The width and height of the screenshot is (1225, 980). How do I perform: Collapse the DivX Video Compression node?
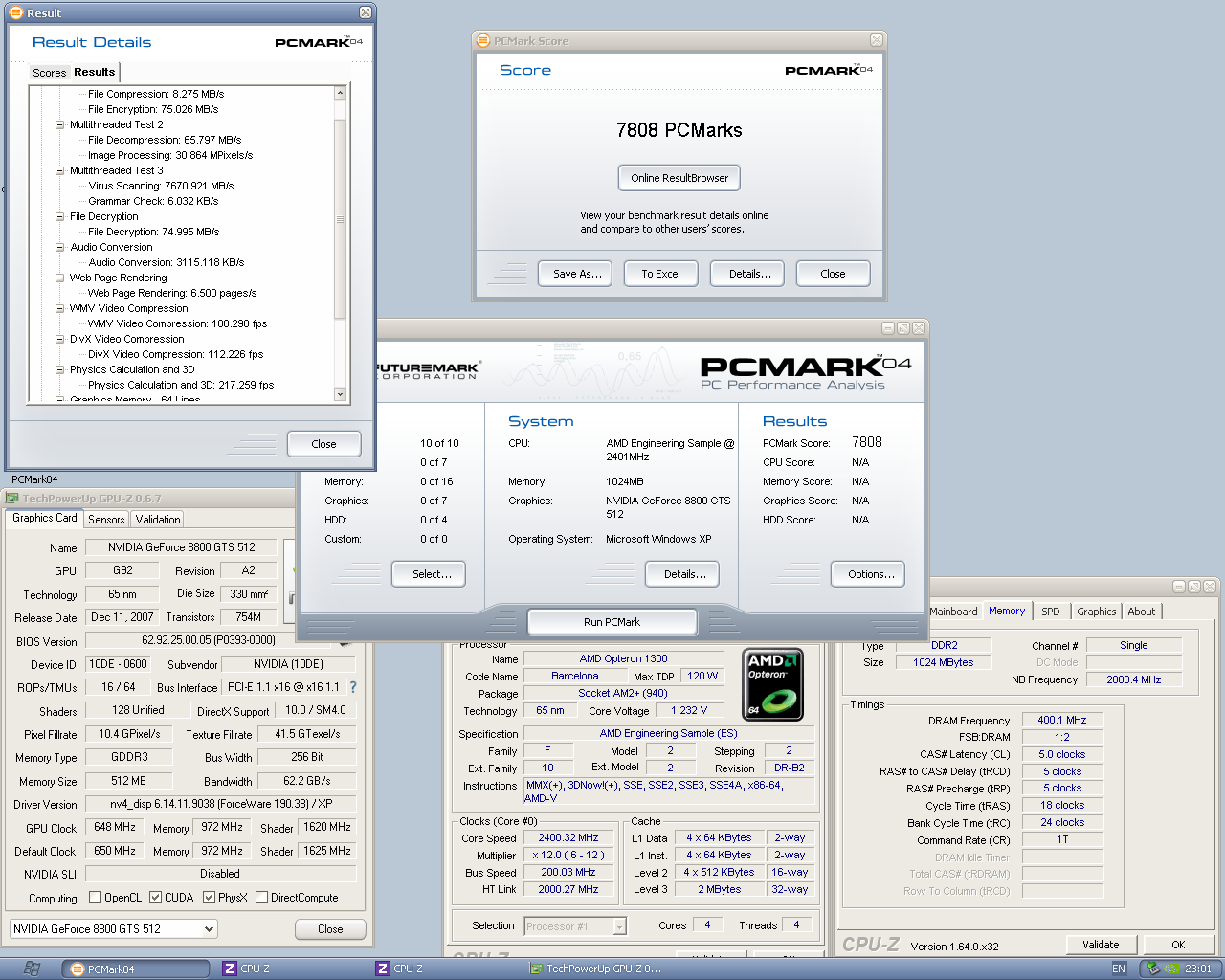pos(59,339)
